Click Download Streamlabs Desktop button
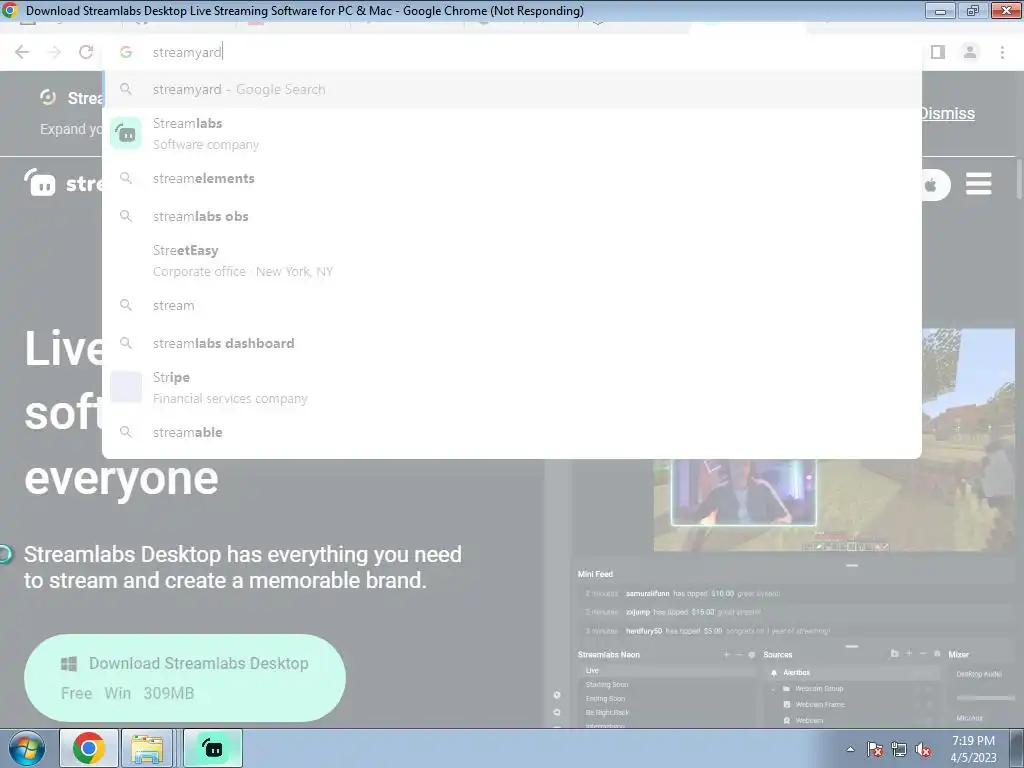The height and width of the screenshot is (768, 1024). coord(185,678)
